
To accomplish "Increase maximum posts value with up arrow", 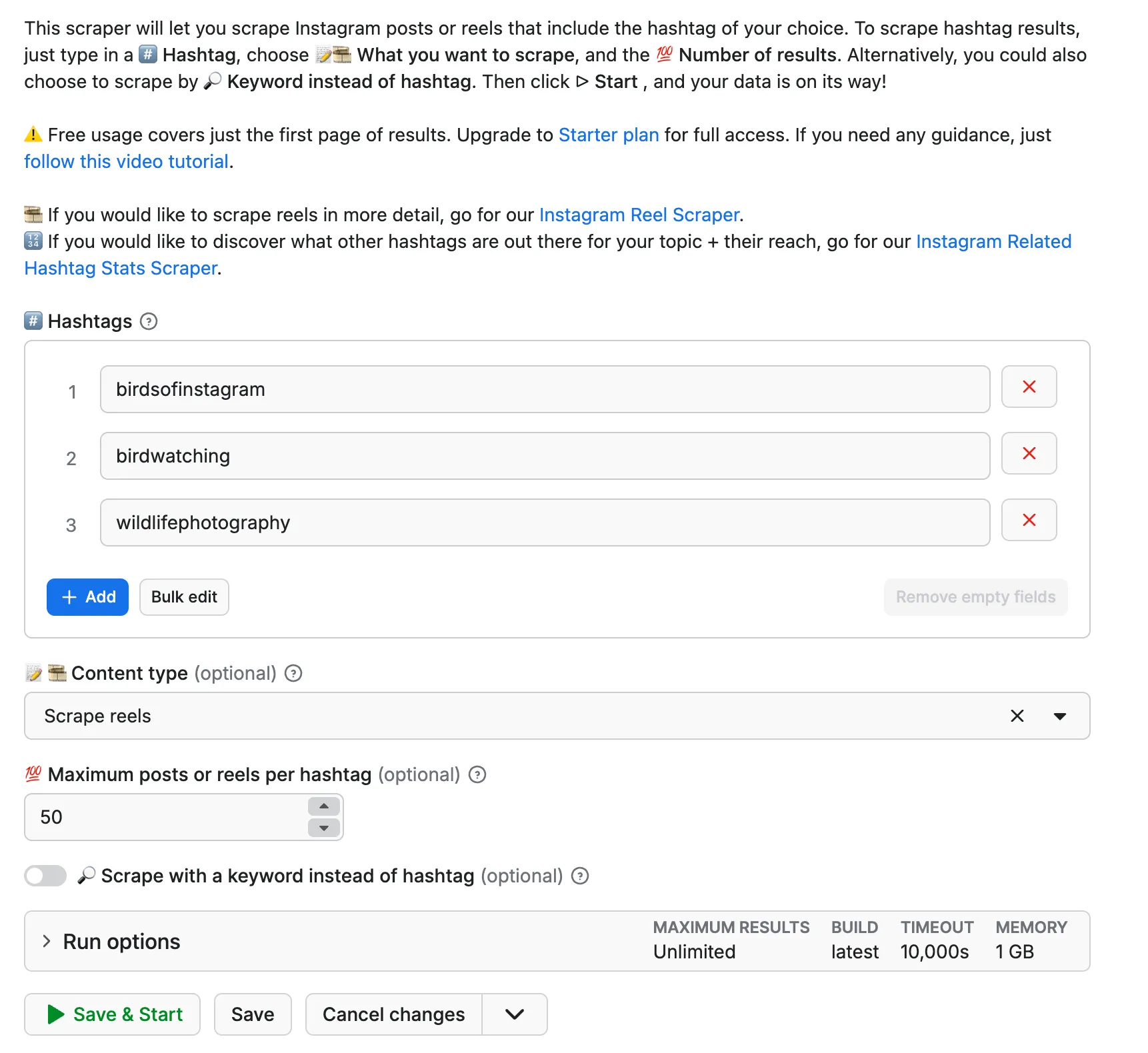I will point(324,806).
